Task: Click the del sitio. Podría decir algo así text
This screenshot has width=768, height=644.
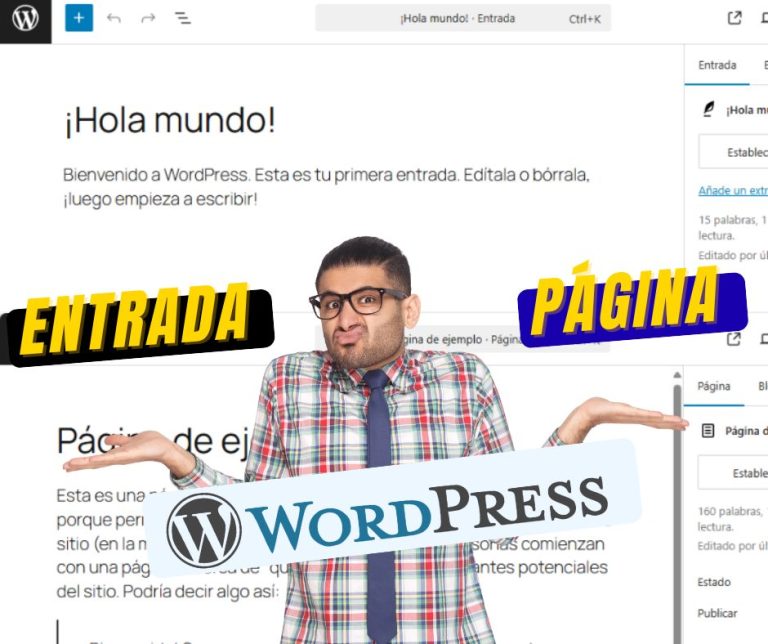Action: coord(168,592)
